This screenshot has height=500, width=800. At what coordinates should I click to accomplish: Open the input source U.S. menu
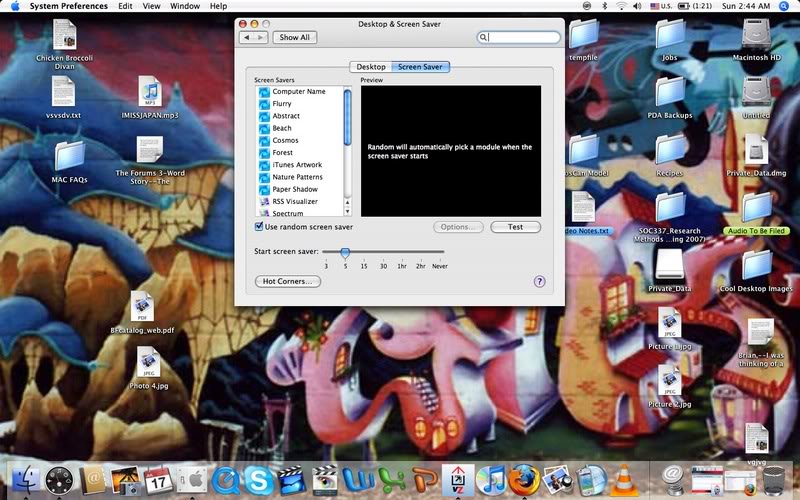pos(661,6)
